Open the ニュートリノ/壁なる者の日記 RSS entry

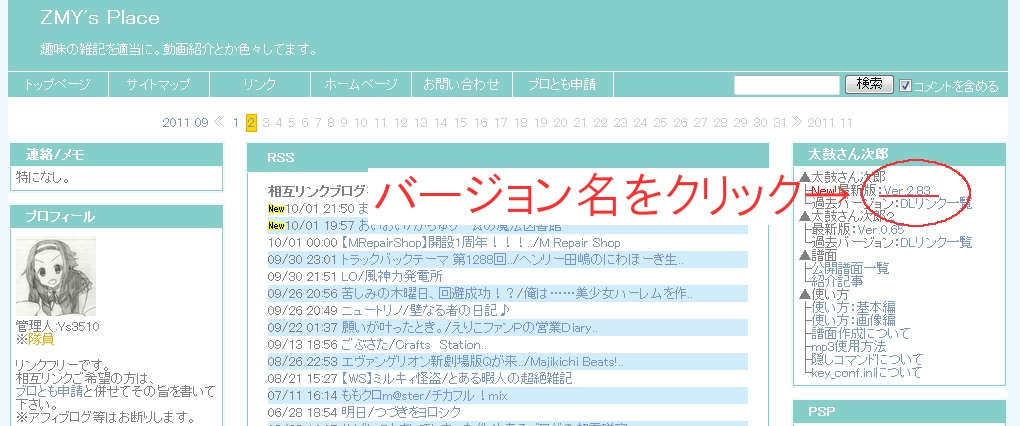tap(425, 310)
